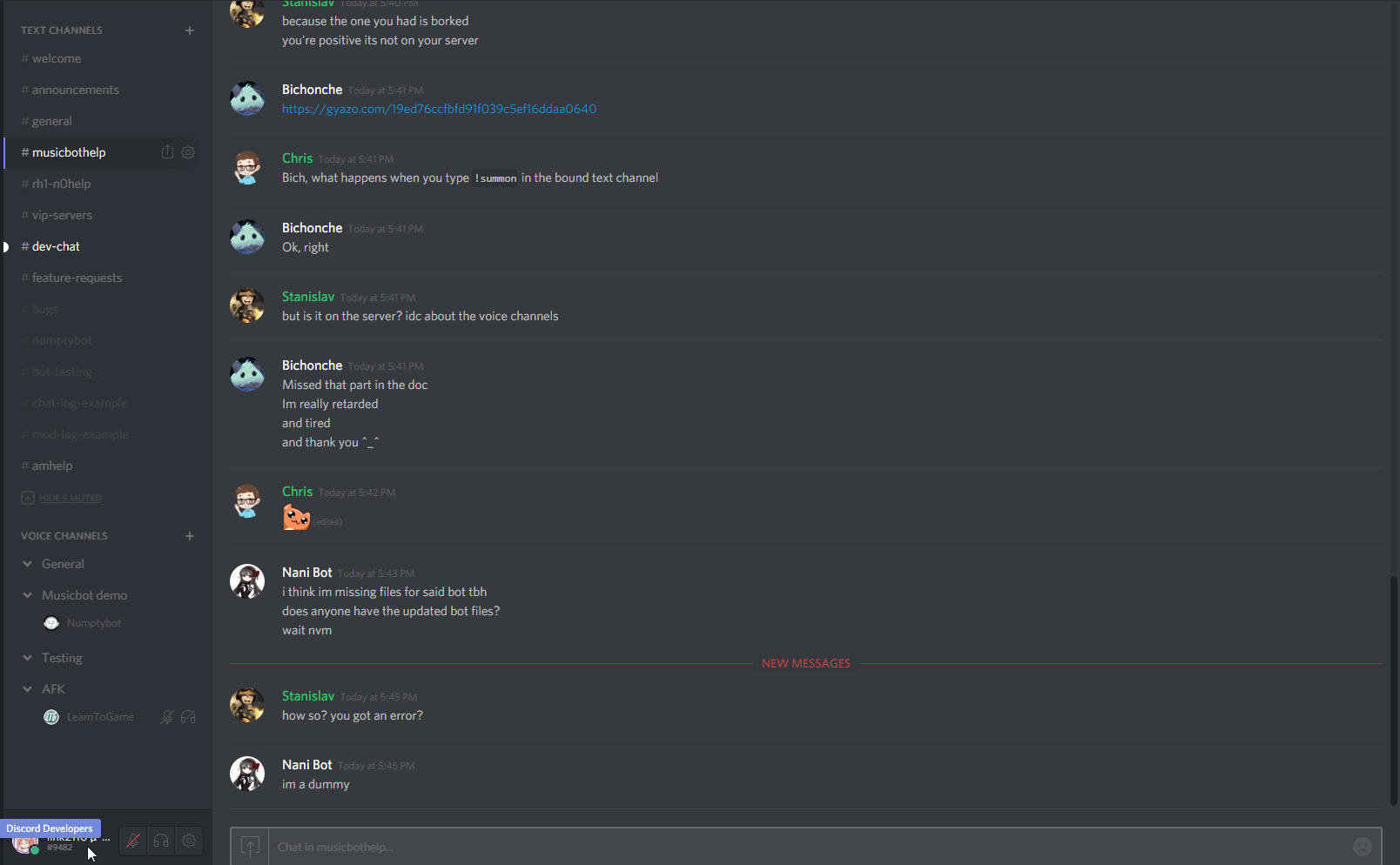The image size is (1400, 865).
Task: Click the chat scrollbar thumb
Action: tap(1393, 687)
